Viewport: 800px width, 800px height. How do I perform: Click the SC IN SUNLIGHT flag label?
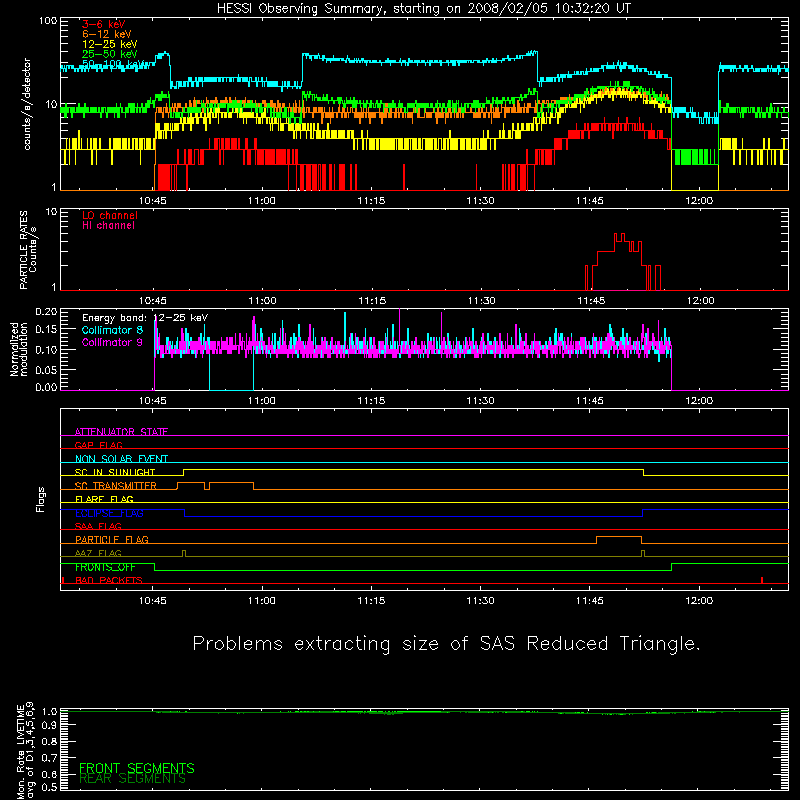point(115,472)
